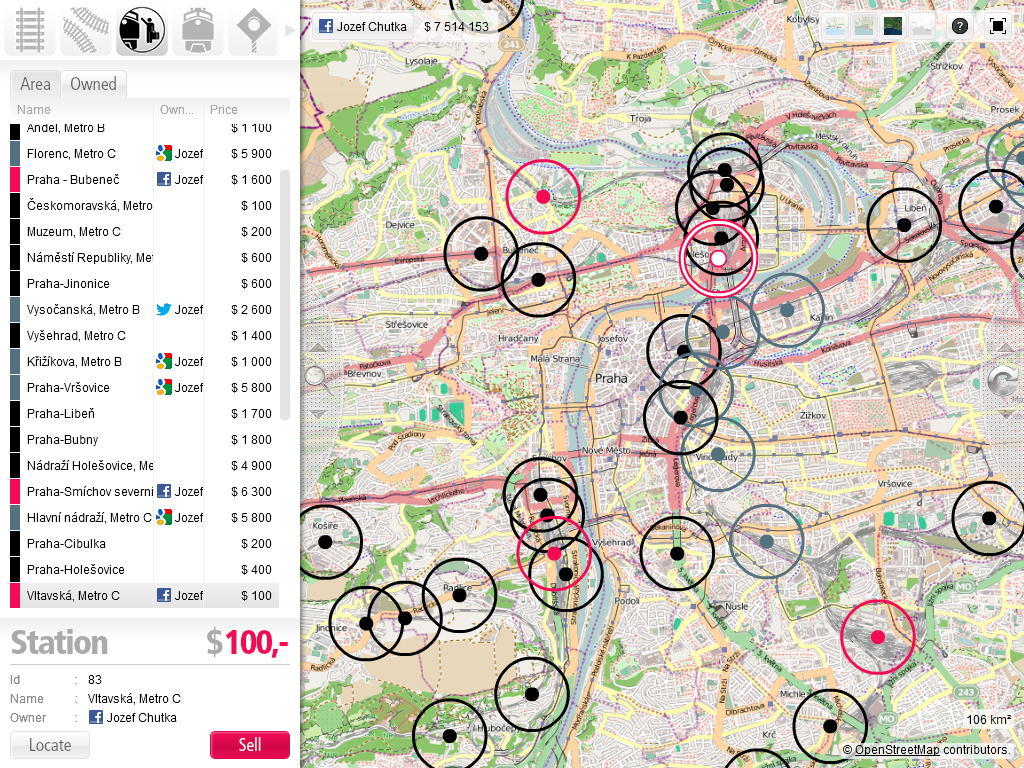
Task: Switch to the first street map layer
Action: (835, 27)
